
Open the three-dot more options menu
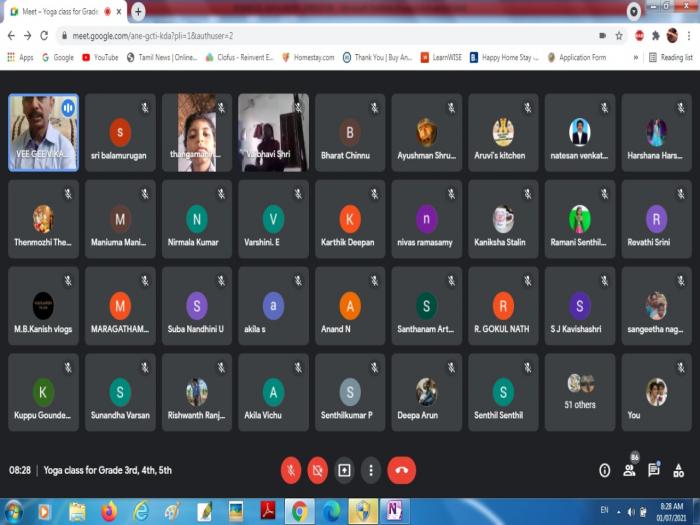pos(371,470)
